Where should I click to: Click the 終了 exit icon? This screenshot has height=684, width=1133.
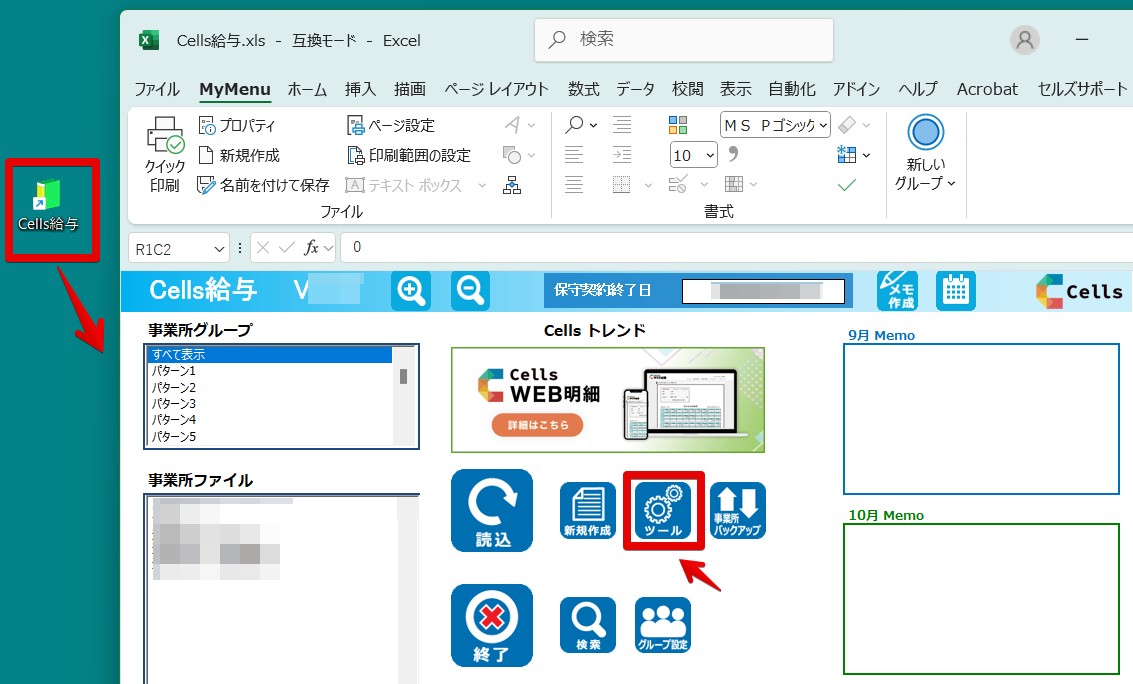pyautogui.click(x=492, y=625)
